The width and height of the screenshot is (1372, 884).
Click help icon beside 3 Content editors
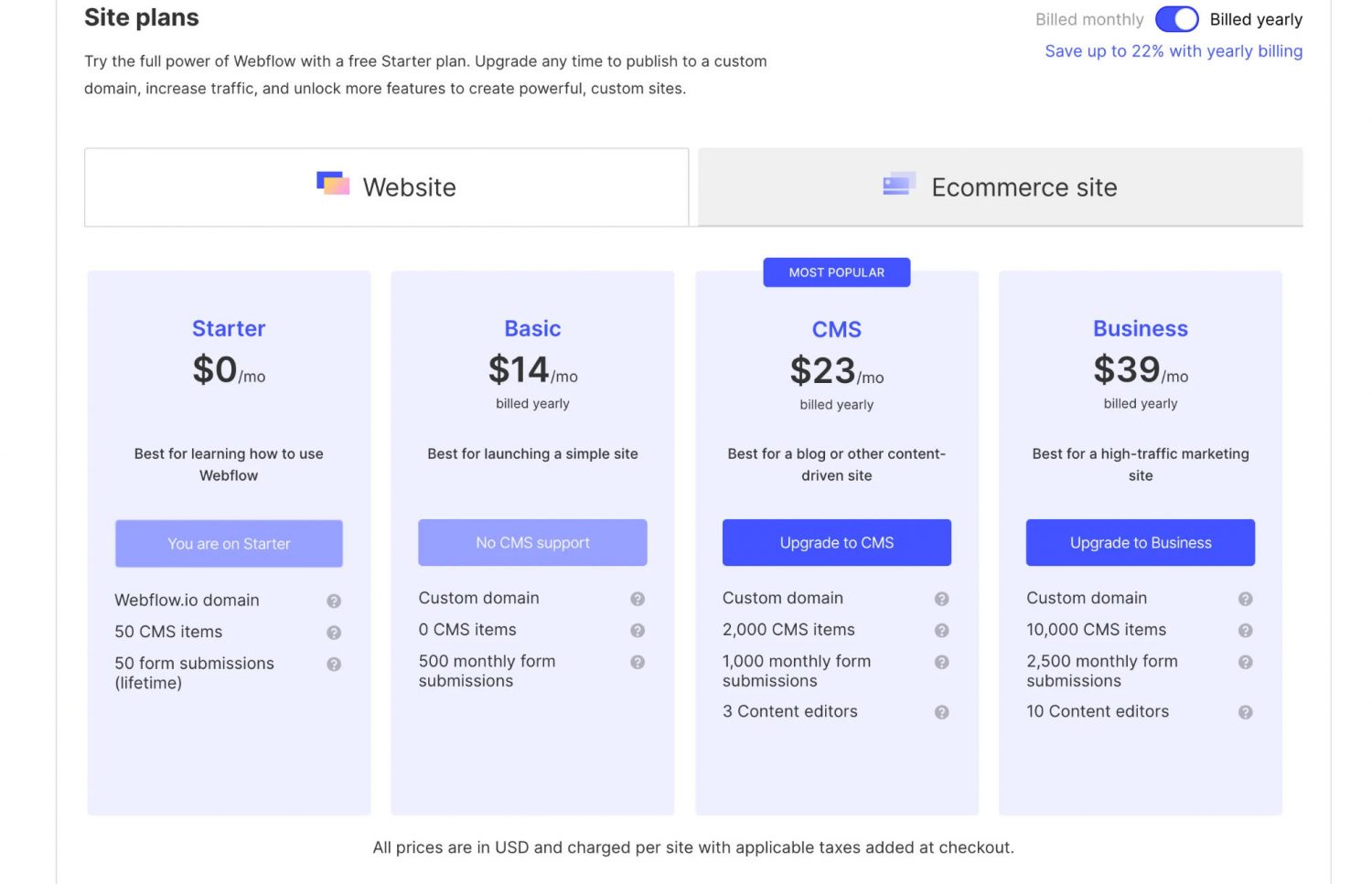[941, 712]
